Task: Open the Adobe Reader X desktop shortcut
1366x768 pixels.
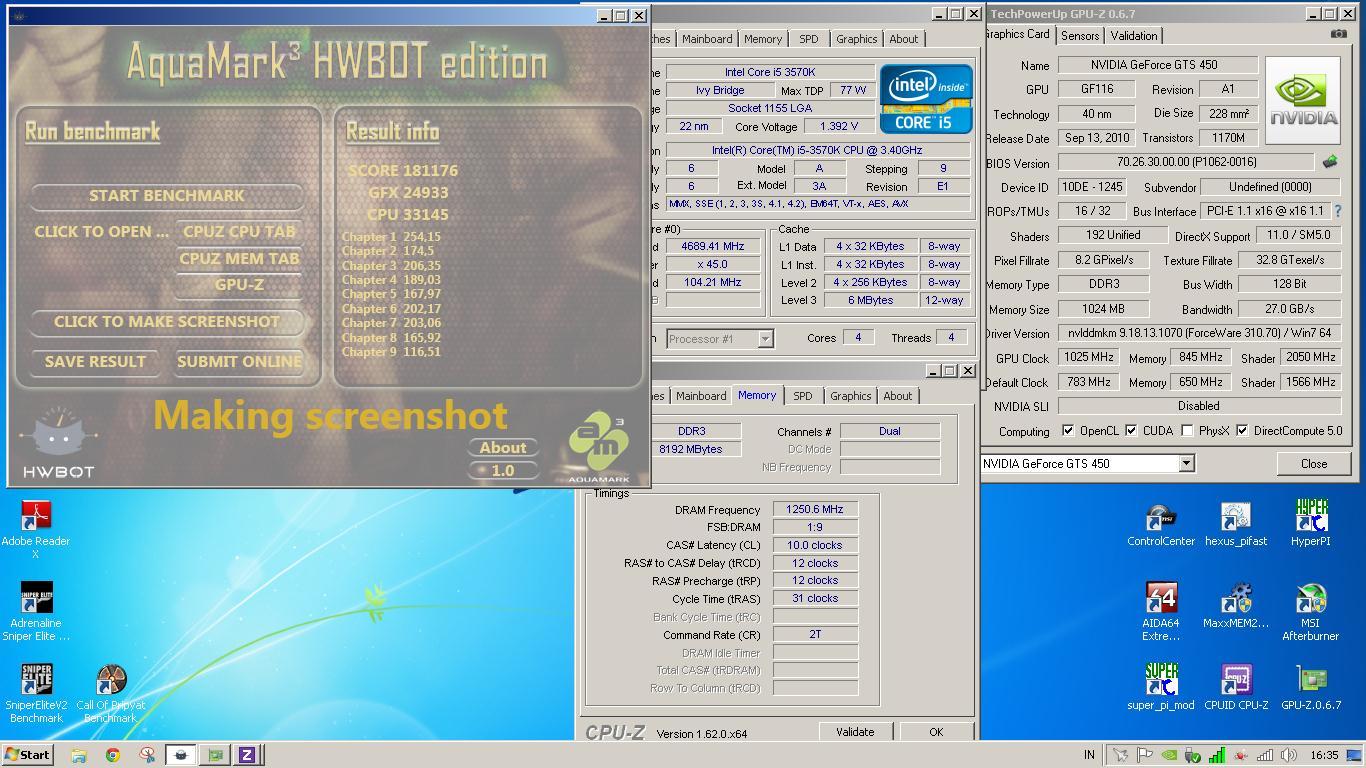Action: pos(36,528)
